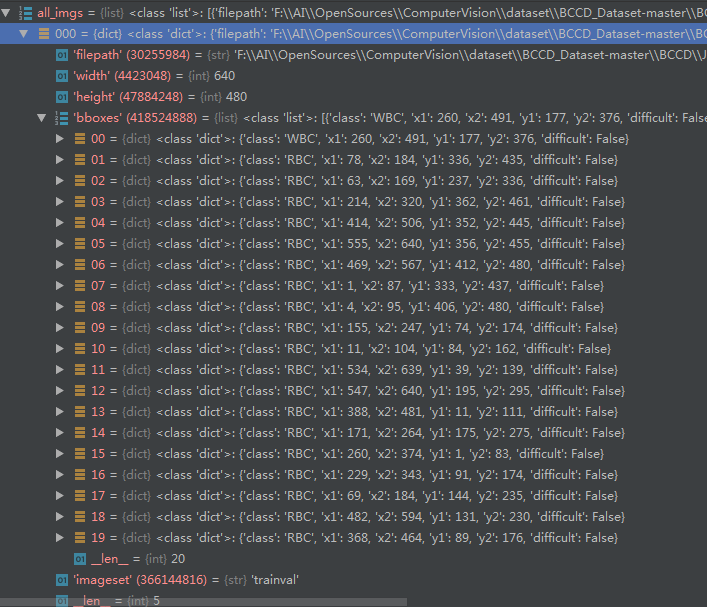Click the dict icon of entry 08
Viewport: 707px width, 607px height.
tap(80, 307)
